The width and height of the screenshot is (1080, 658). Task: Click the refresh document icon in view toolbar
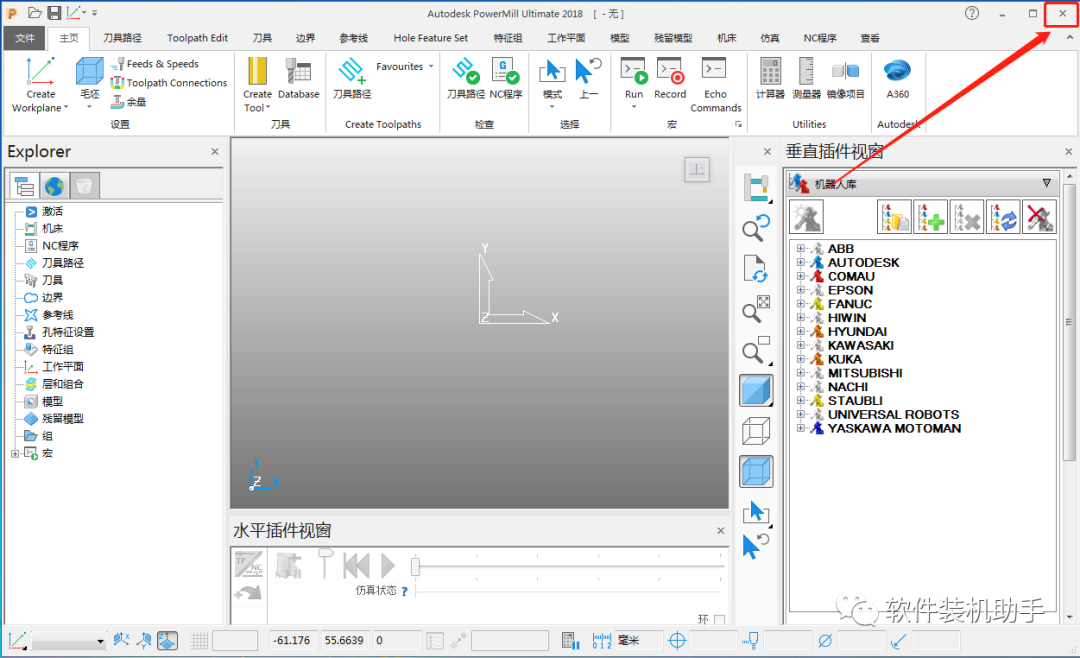coord(756,269)
